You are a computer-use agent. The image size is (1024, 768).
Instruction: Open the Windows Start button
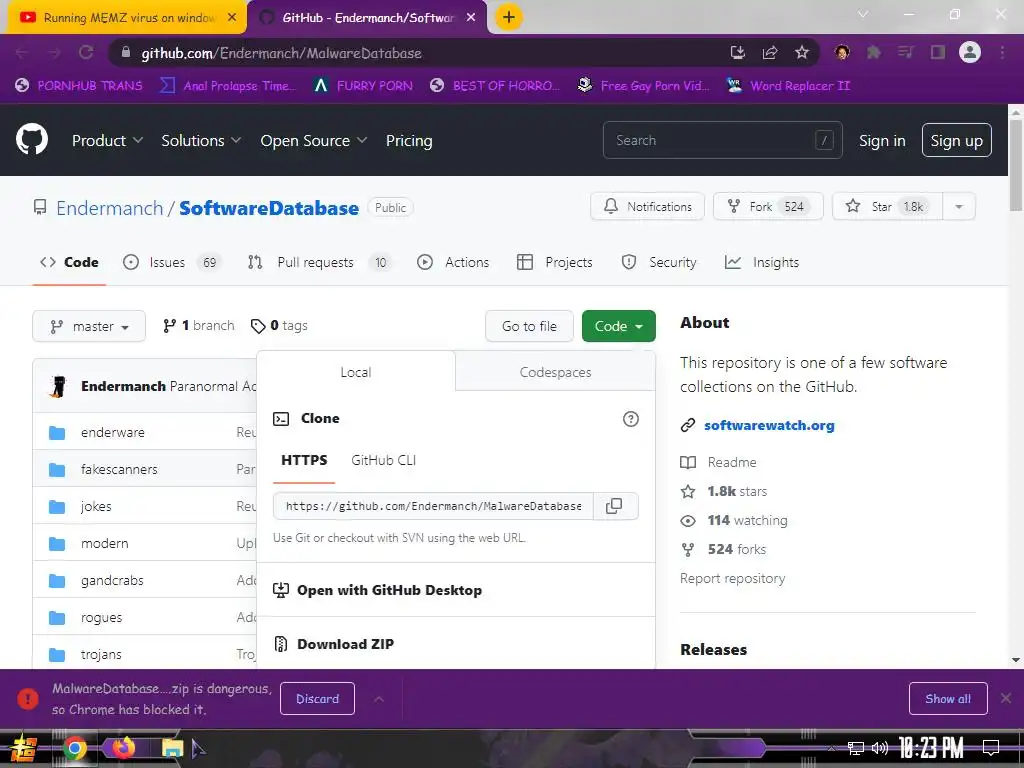pyautogui.click(x=24, y=748)
